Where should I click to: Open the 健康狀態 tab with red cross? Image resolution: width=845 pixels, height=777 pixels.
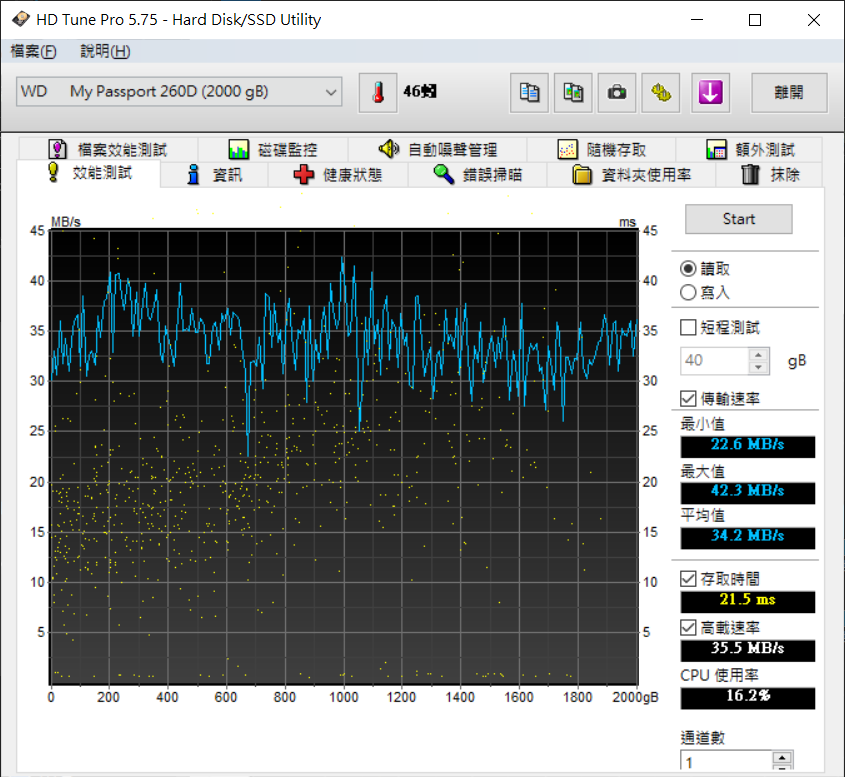(338, 175)
